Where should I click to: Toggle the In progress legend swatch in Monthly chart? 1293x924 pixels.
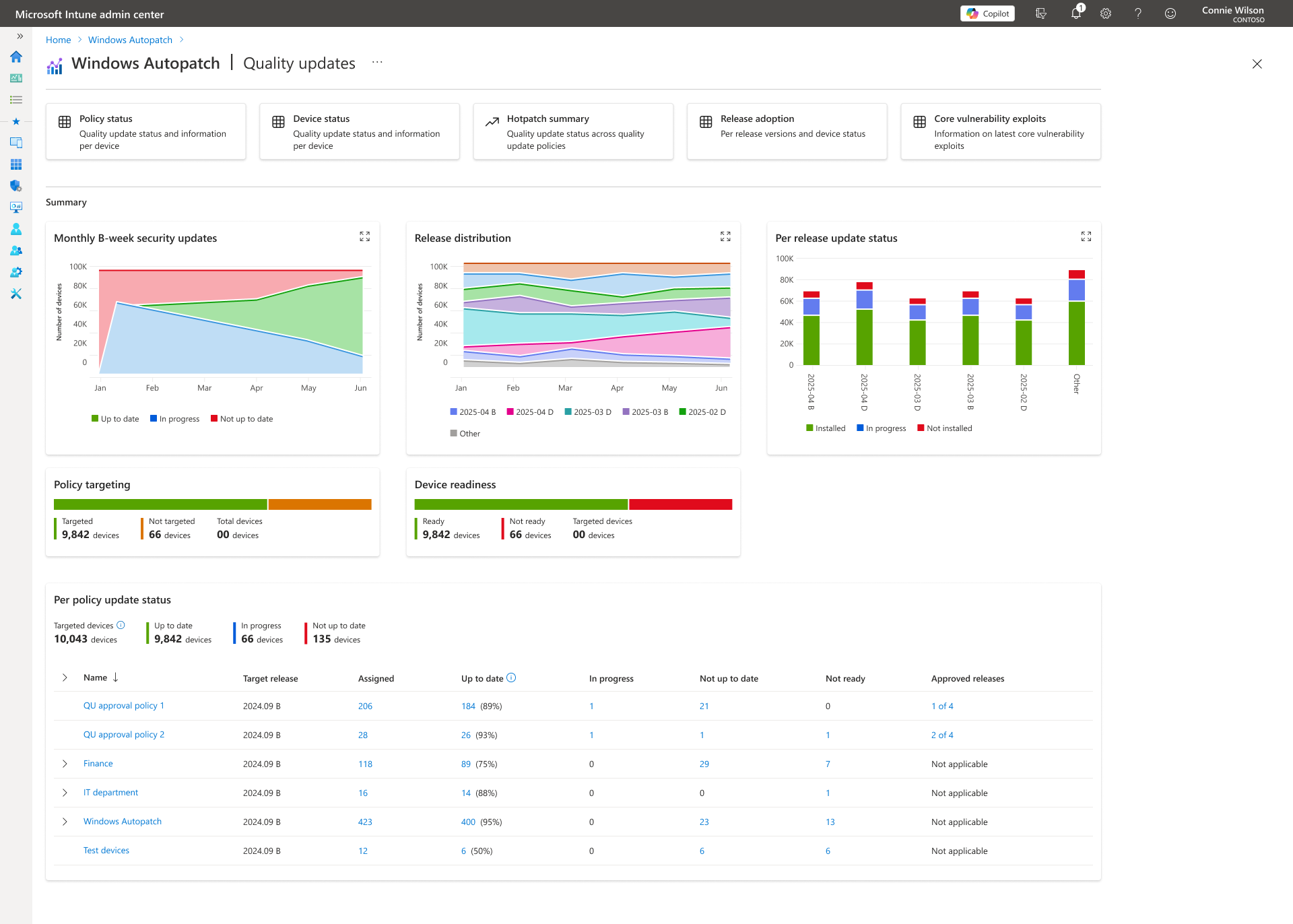click(x=154, y=418)
